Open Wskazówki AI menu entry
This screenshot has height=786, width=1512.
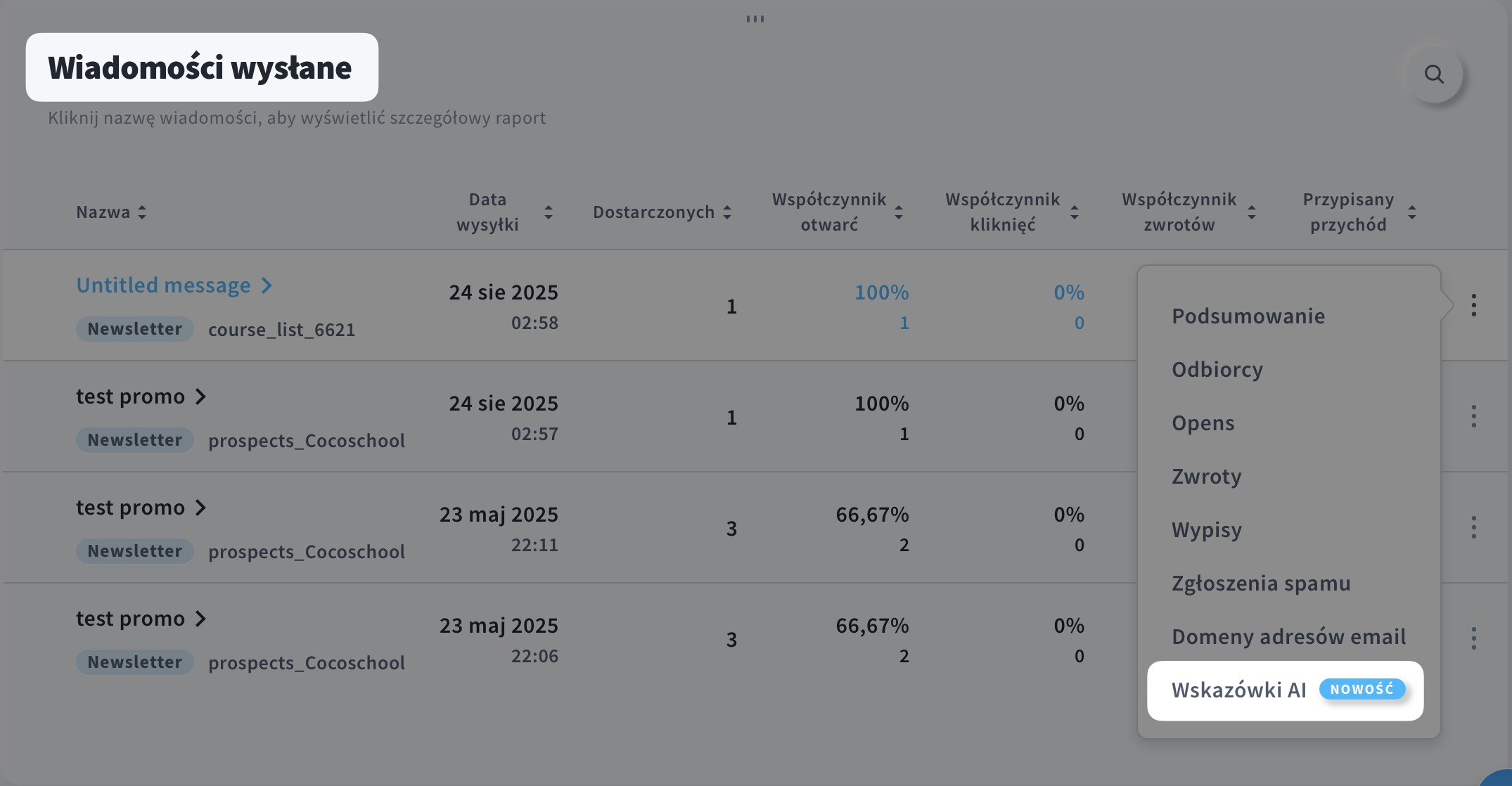tap(1239, 690)
